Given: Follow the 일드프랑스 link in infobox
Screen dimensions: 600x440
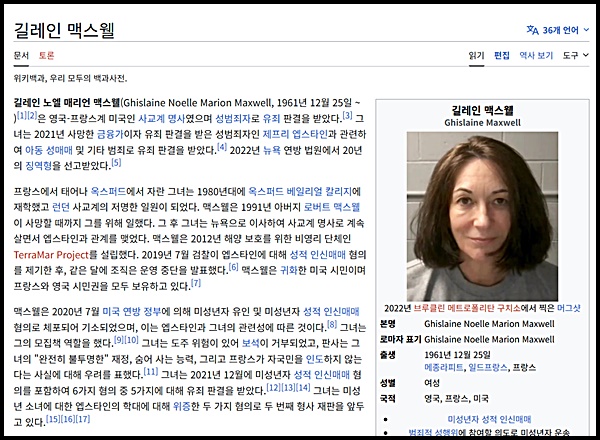Looking at the screenshot, I should pyautogui.click(x=488, y=367).
